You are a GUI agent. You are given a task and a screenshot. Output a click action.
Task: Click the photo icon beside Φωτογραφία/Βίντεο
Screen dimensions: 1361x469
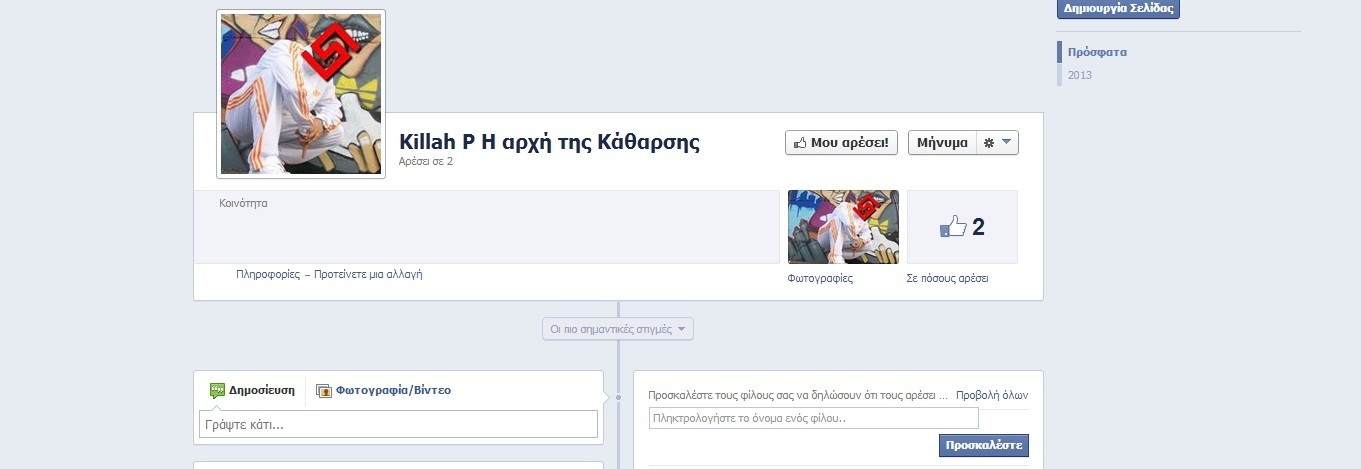[324, 391]
